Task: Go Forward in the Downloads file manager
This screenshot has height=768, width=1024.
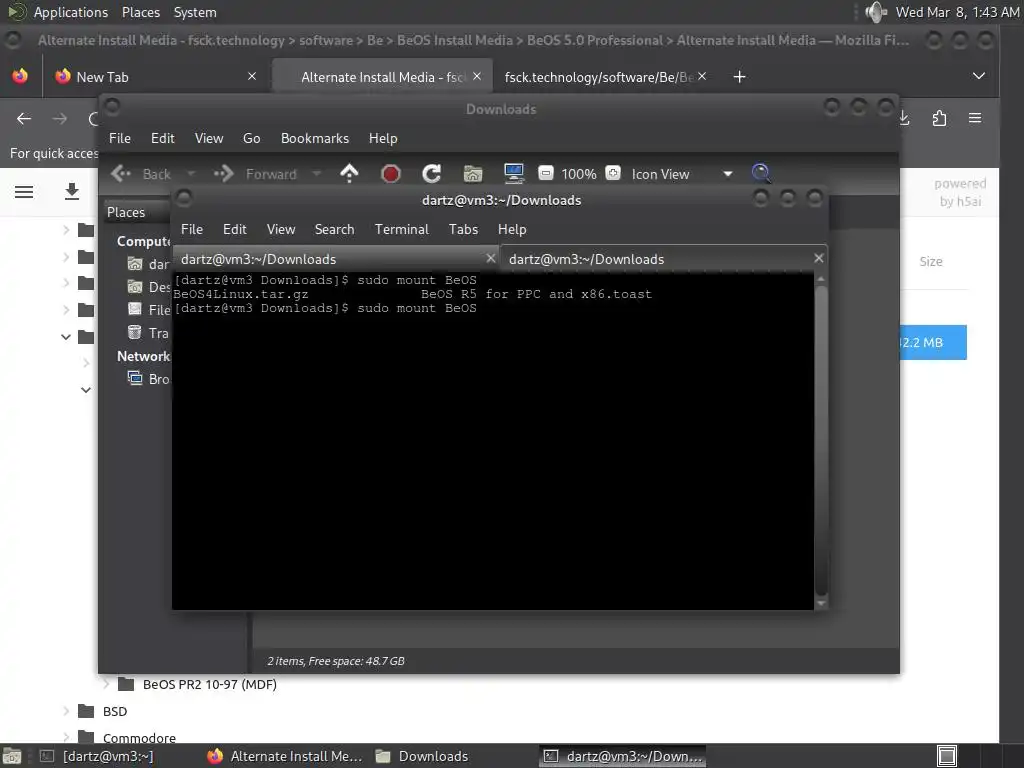Action: (255, 174)
